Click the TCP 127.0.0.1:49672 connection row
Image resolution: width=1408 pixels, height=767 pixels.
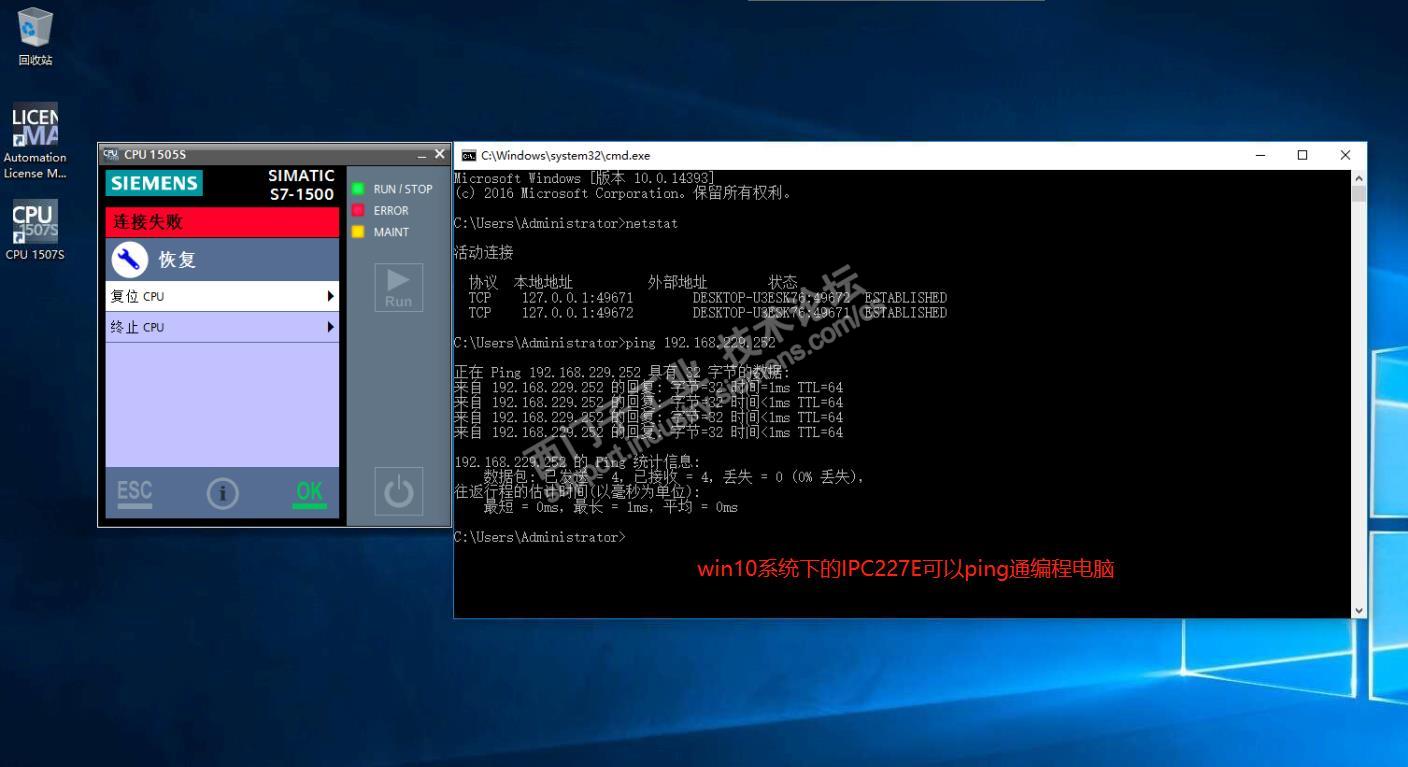pos(707,313)
